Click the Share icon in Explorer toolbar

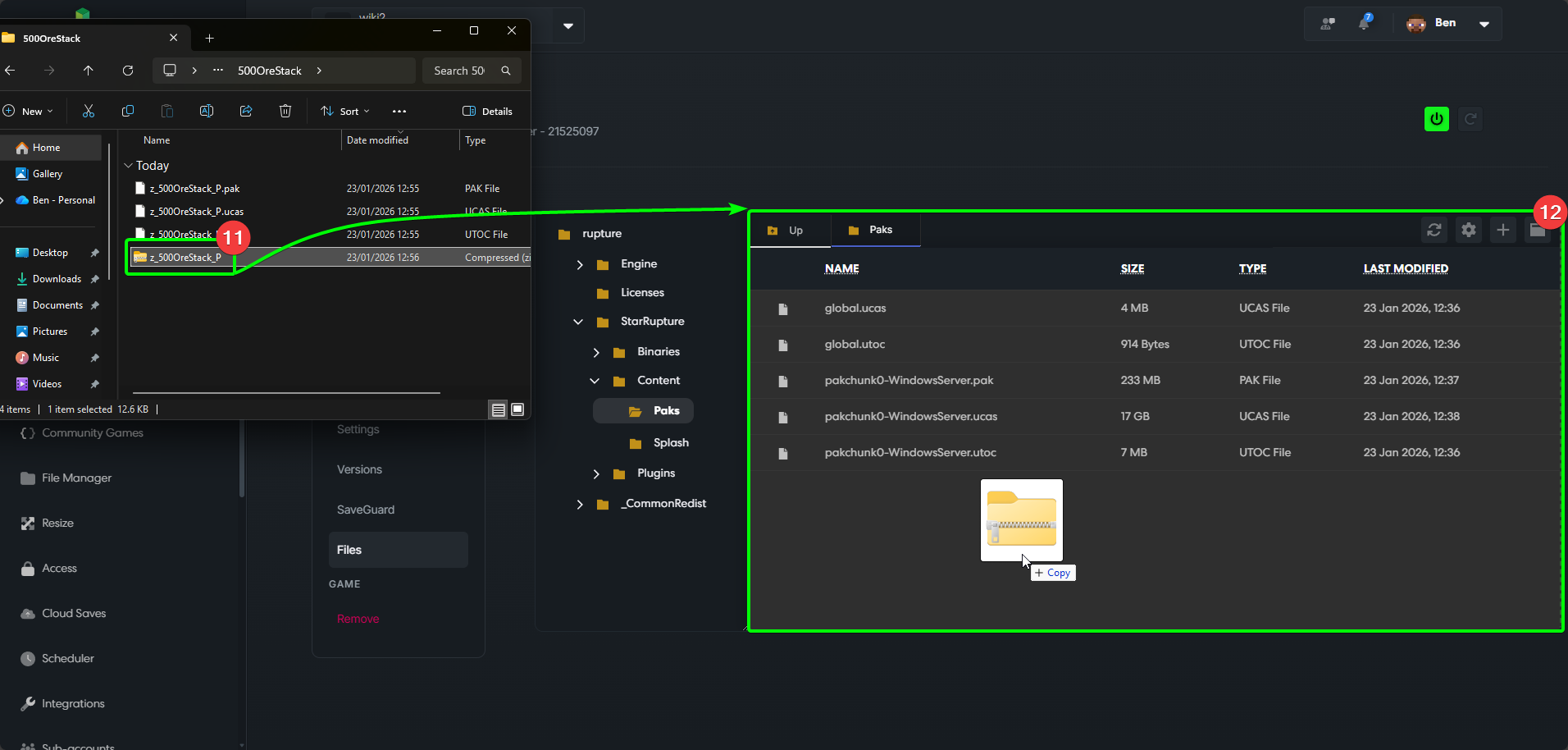(x=246, y=111)
